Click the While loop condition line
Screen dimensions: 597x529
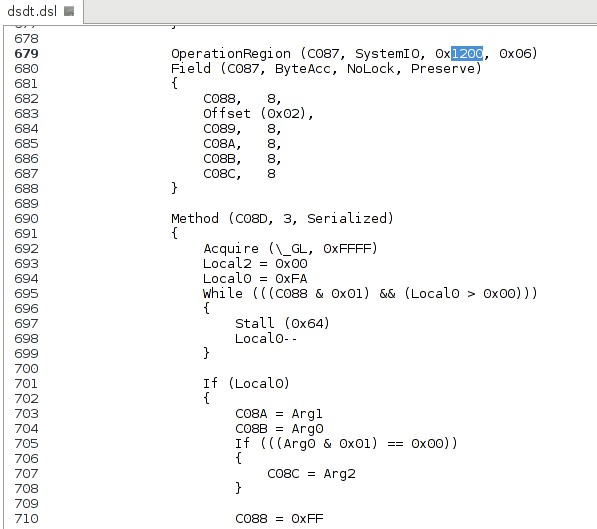(370, 294)
